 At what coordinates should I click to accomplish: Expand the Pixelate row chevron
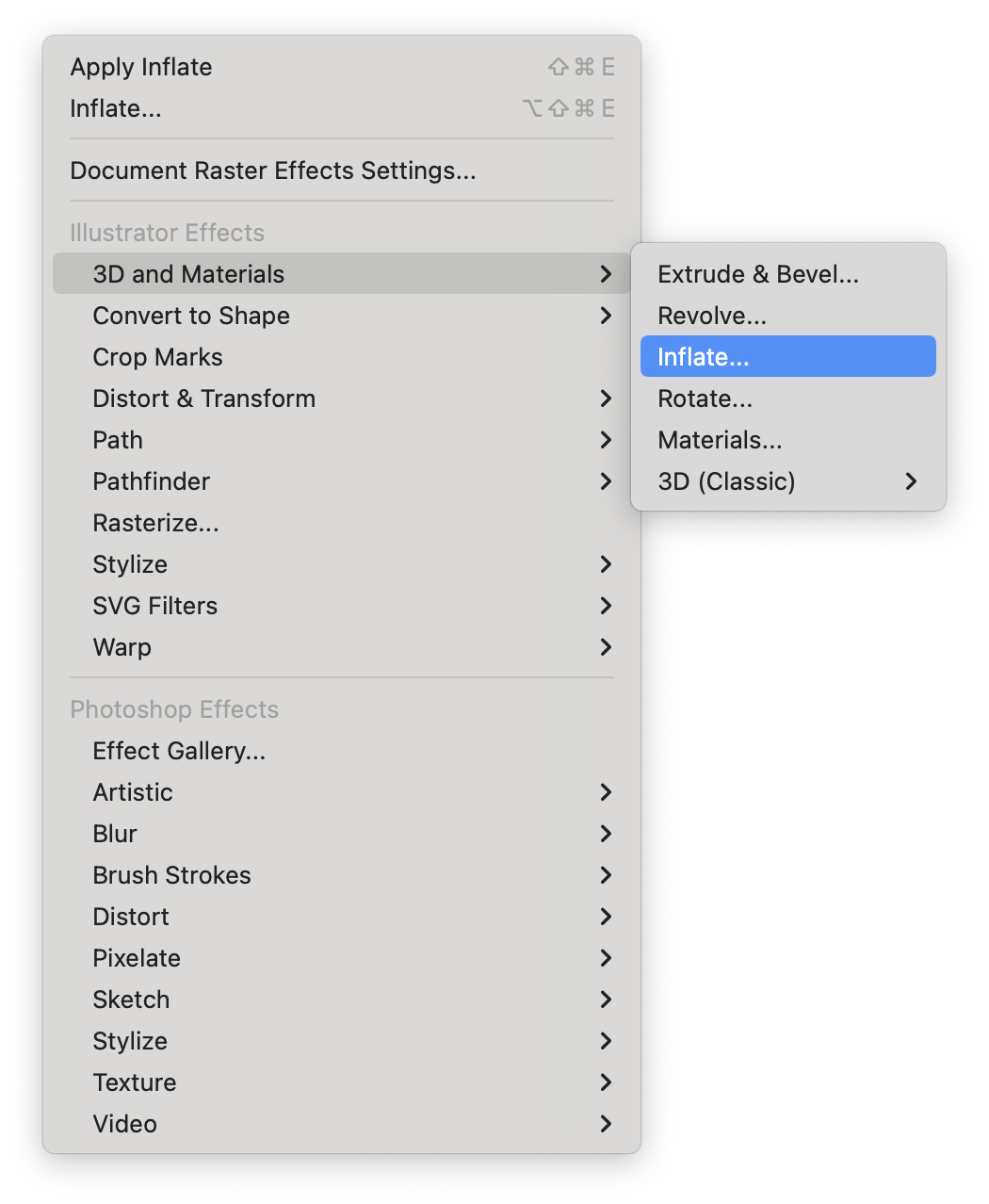click(606, 958)
